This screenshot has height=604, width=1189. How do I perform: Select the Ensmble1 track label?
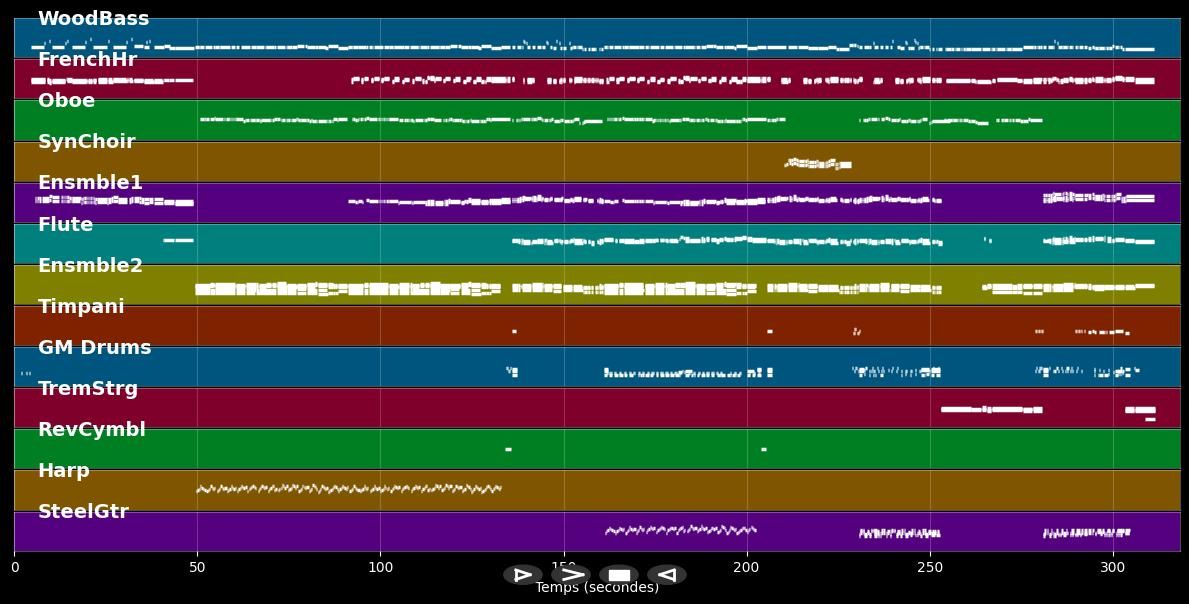pyautogui.click(x=90, y=183)
